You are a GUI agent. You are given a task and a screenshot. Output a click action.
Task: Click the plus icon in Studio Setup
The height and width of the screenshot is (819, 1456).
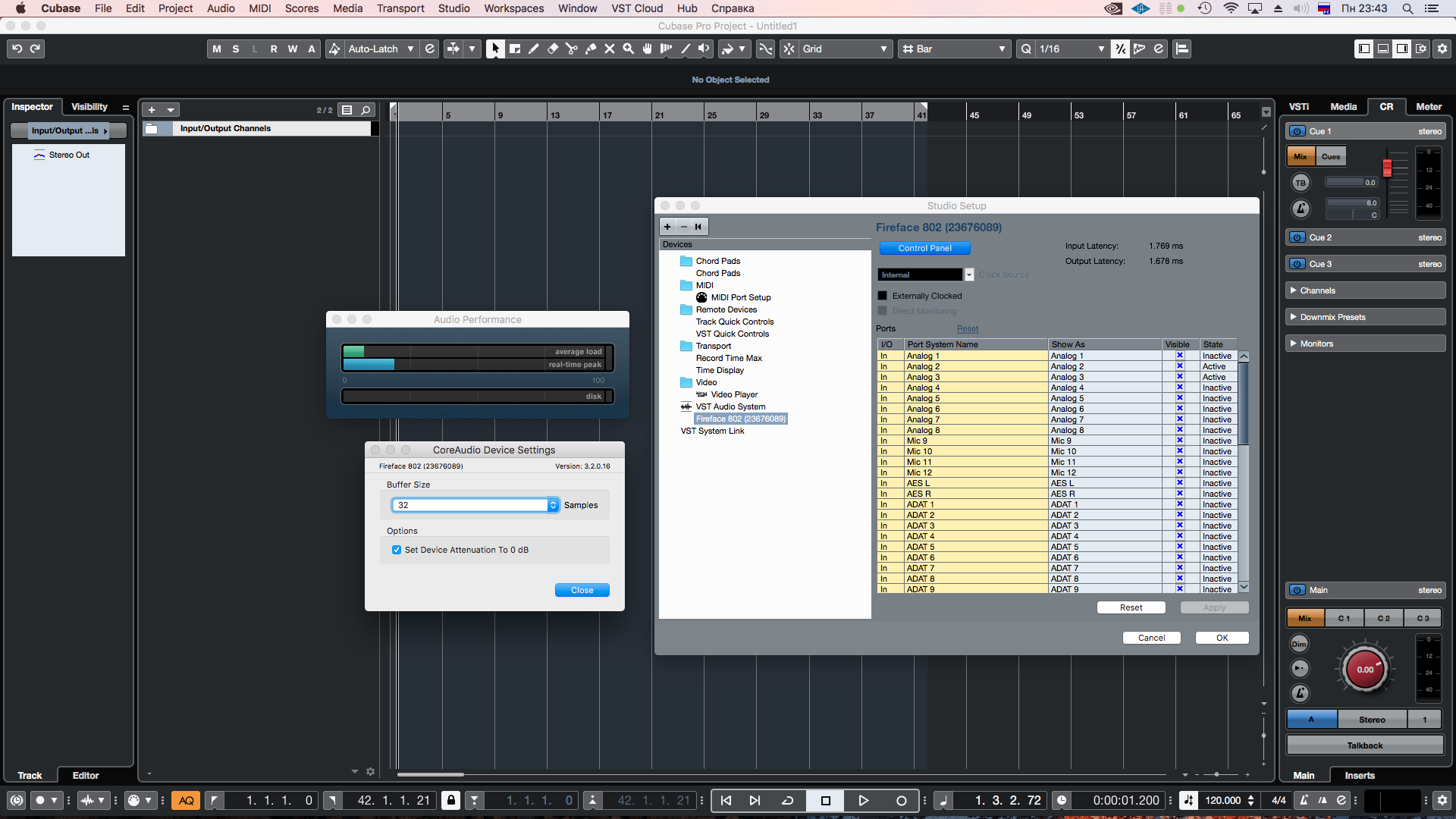(x=667, y=227)
